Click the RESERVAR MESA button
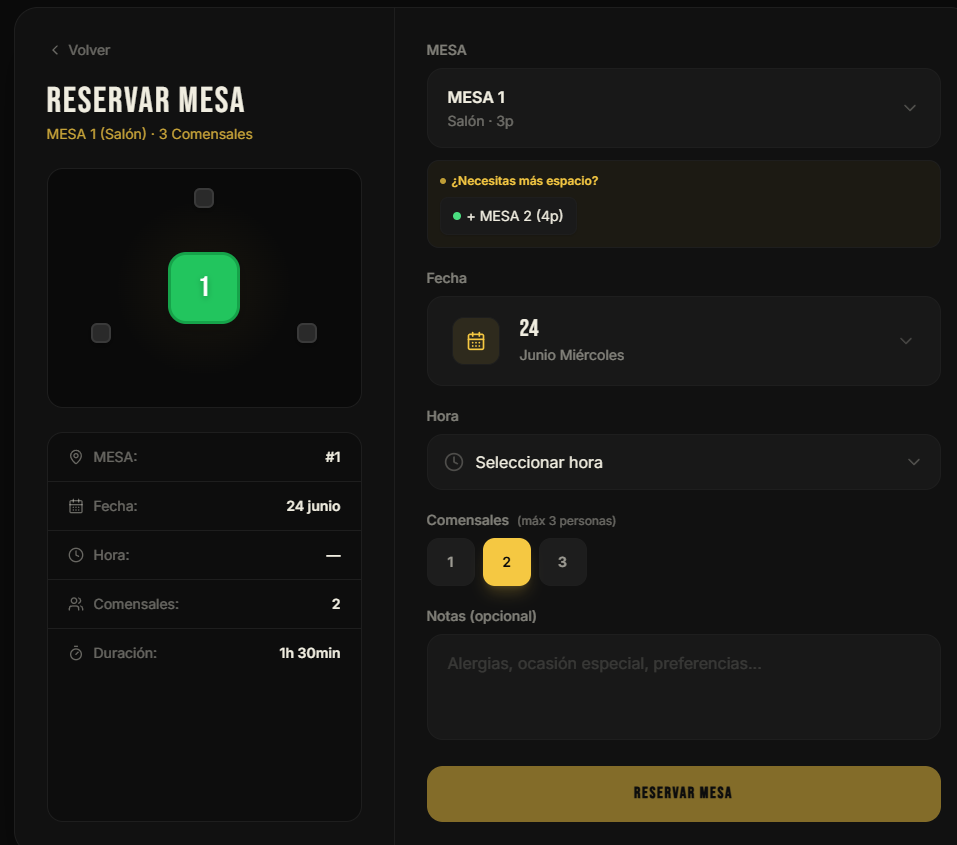 pyautogui.click(x=684, y=794)
